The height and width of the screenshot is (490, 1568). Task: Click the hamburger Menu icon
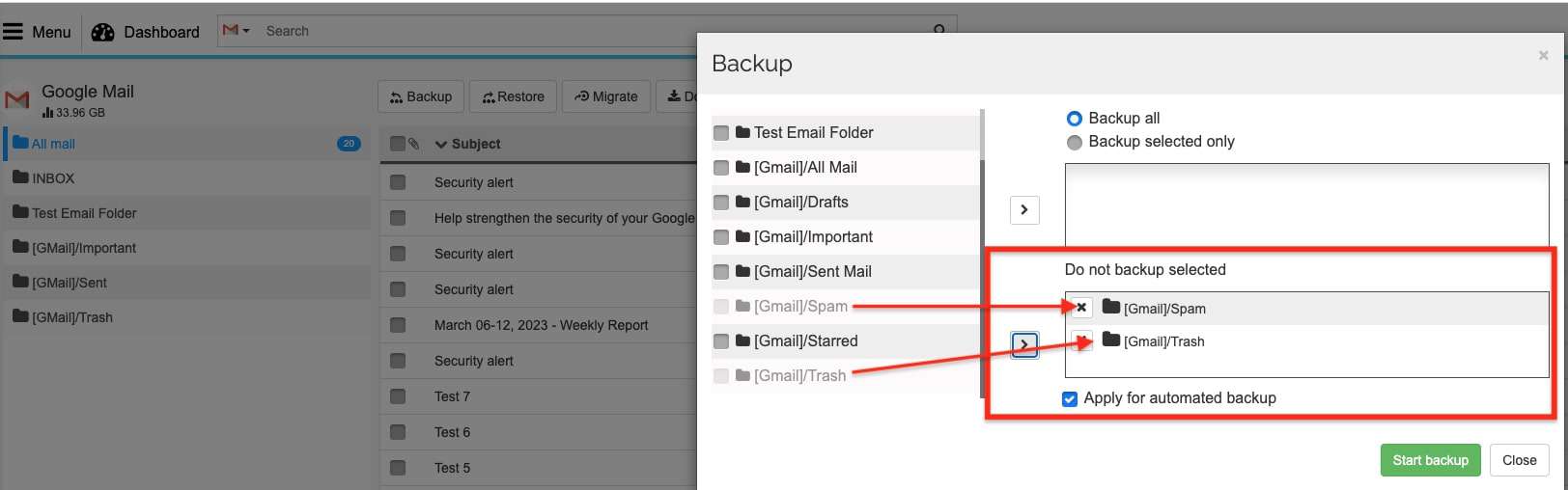(13, 32)
